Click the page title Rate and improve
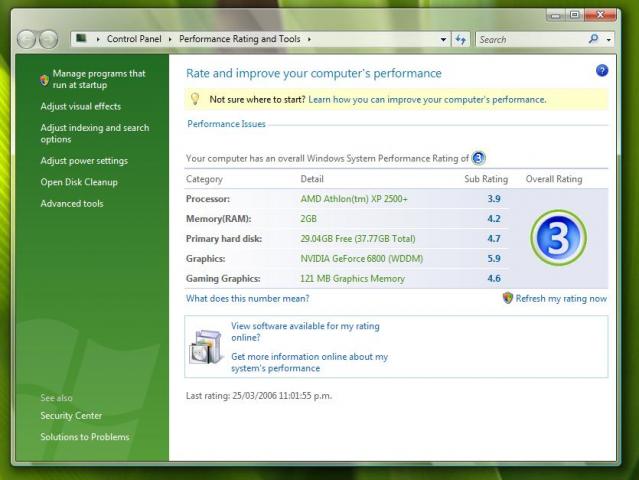The height and width of the screenshot is (480, 639). [x=313, y=73]
